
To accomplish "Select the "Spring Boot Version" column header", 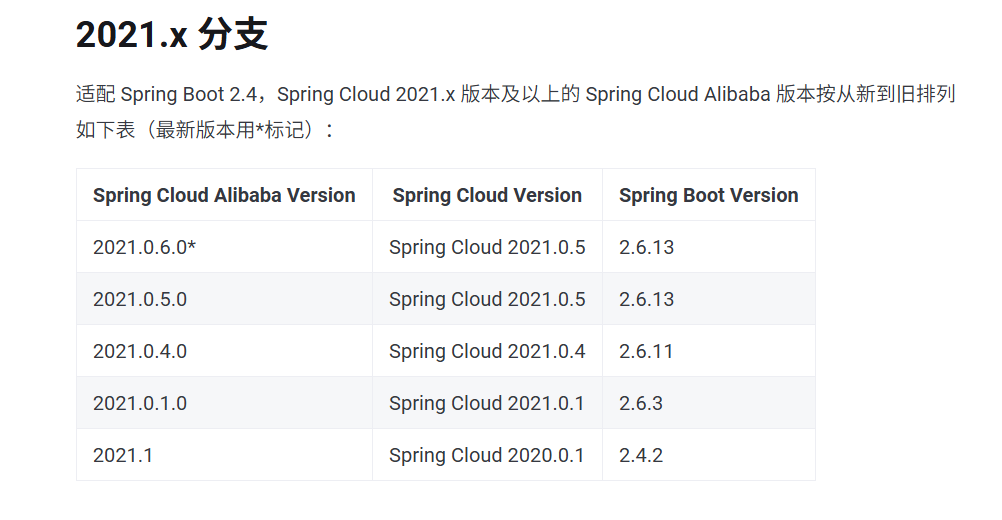I will [x=708, y=195].
